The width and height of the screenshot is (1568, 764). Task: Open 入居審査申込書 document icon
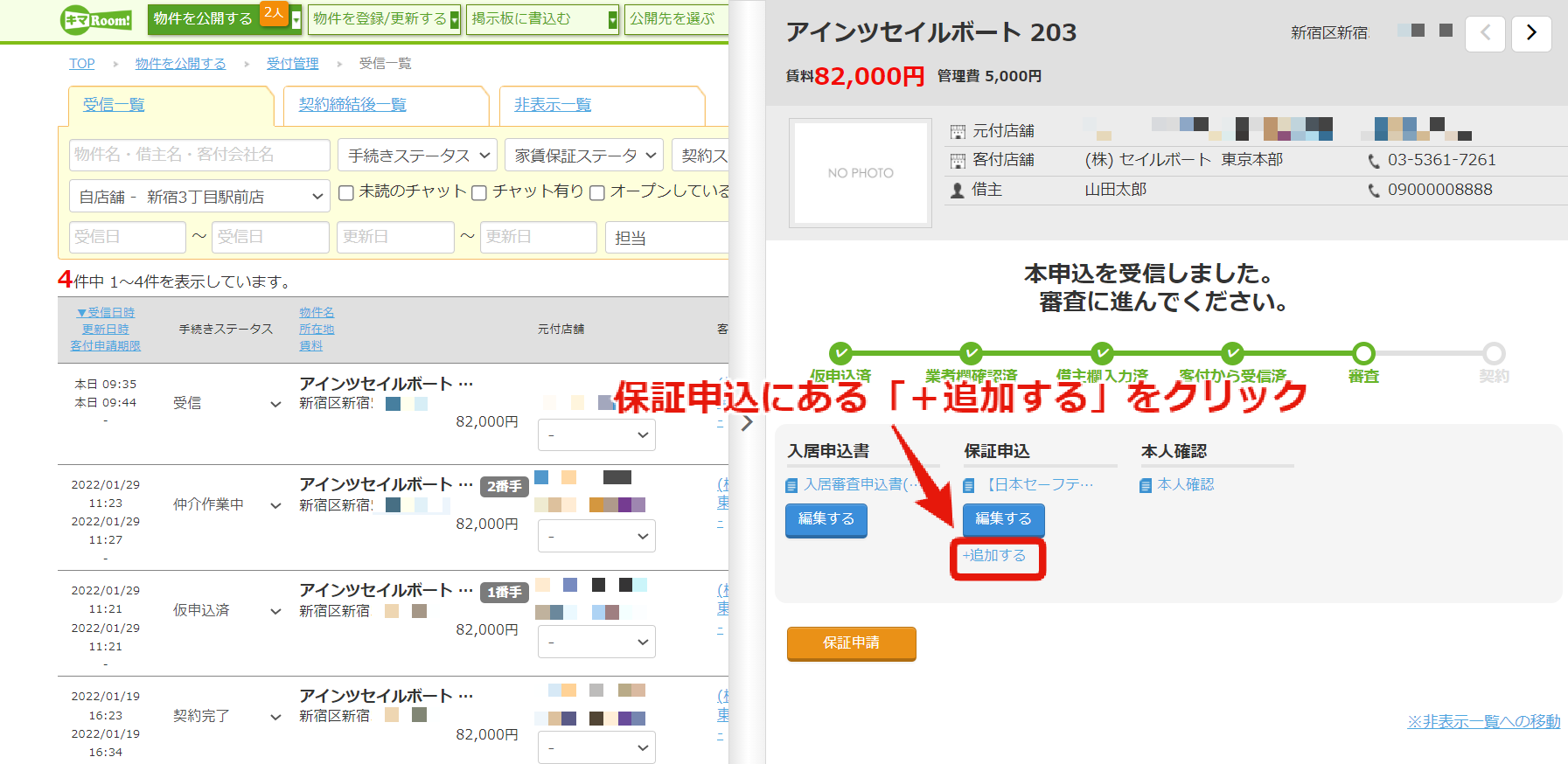click(791, 485)
